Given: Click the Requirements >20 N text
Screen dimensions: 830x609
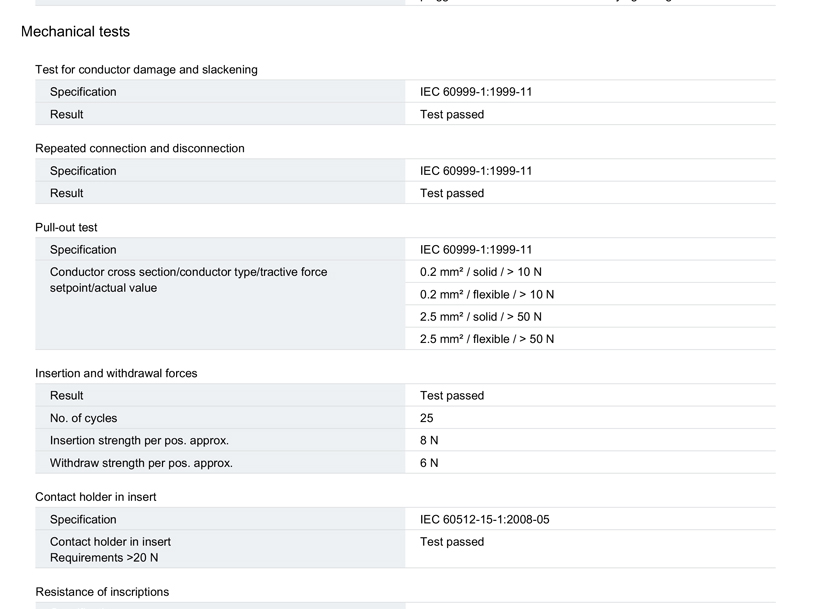Looking at the screenshot, I should click(104, 558).
